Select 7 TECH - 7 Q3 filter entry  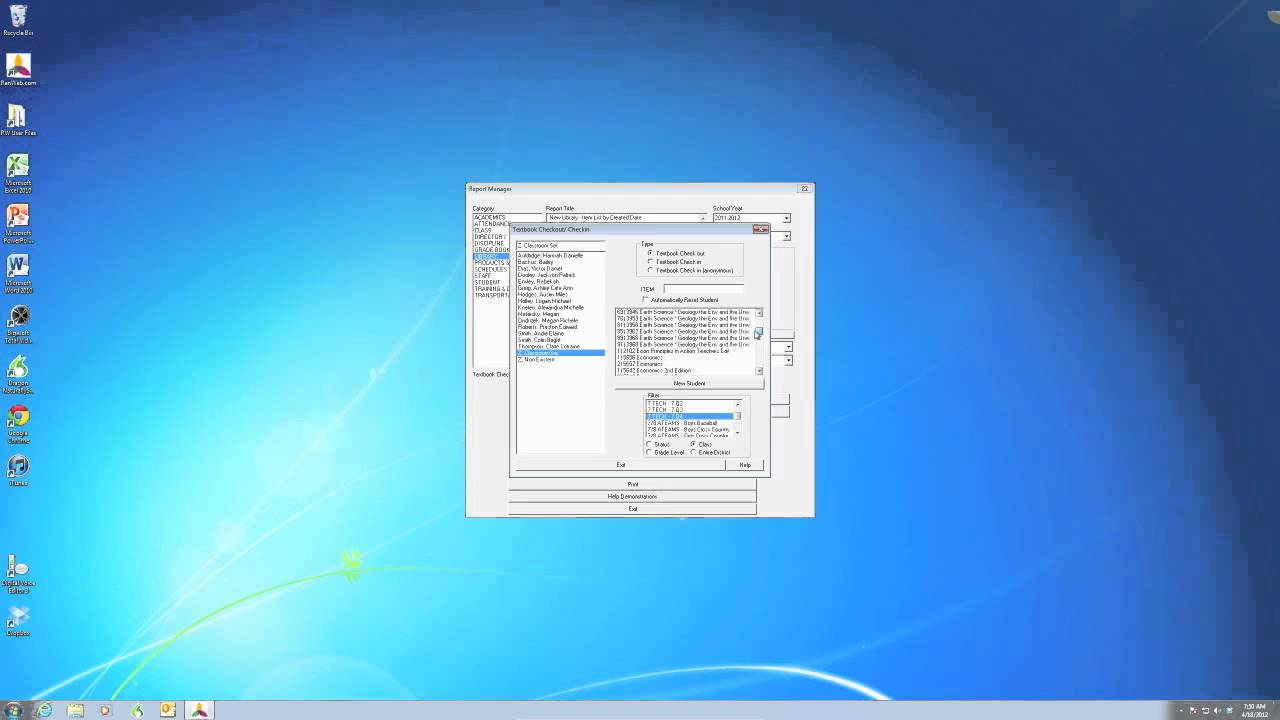click(690, 410)
